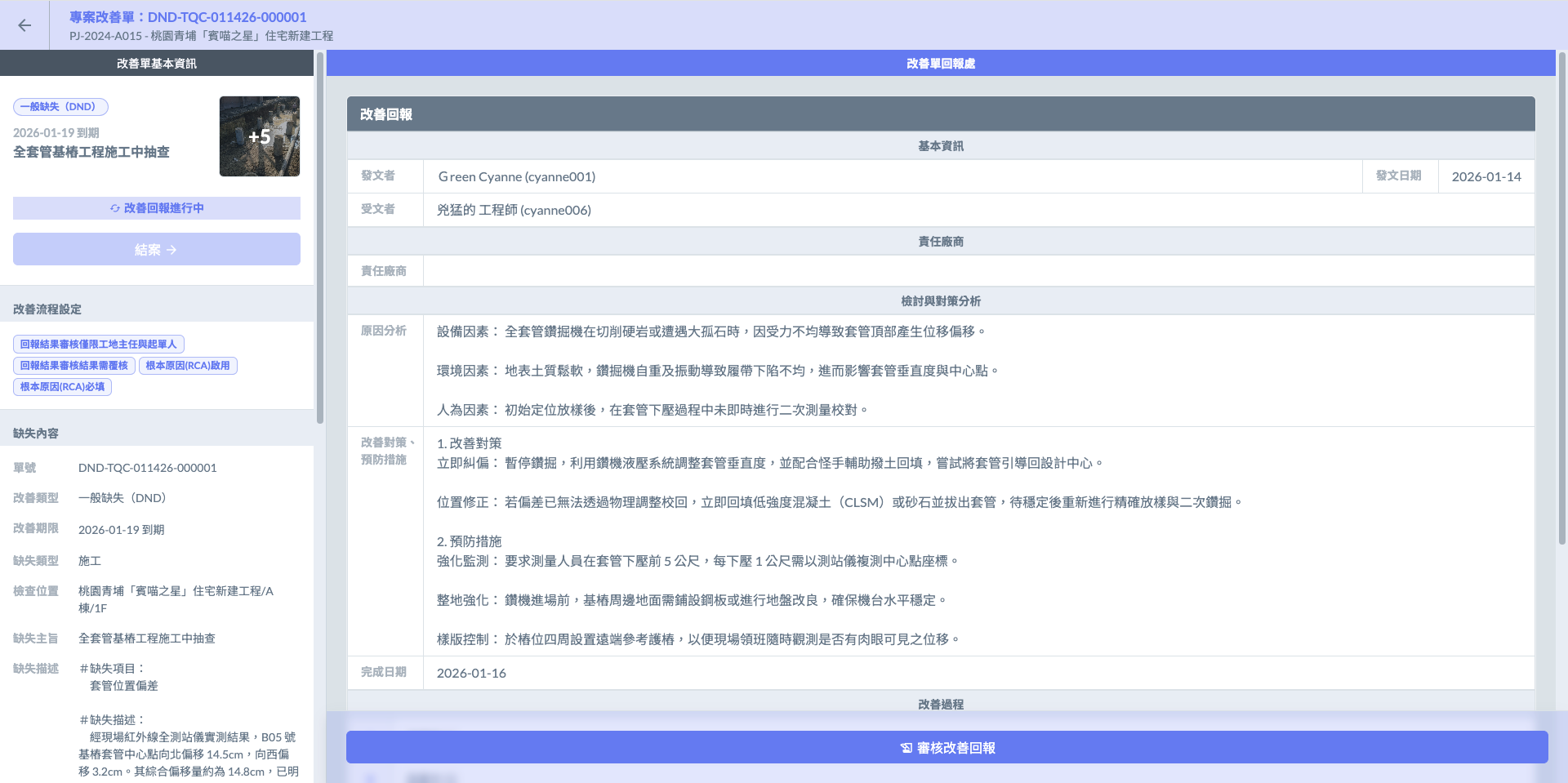1568x783 pixels.
Task: Click the 一般缺失 (DND) badge
Action: (x=60, y=107)
